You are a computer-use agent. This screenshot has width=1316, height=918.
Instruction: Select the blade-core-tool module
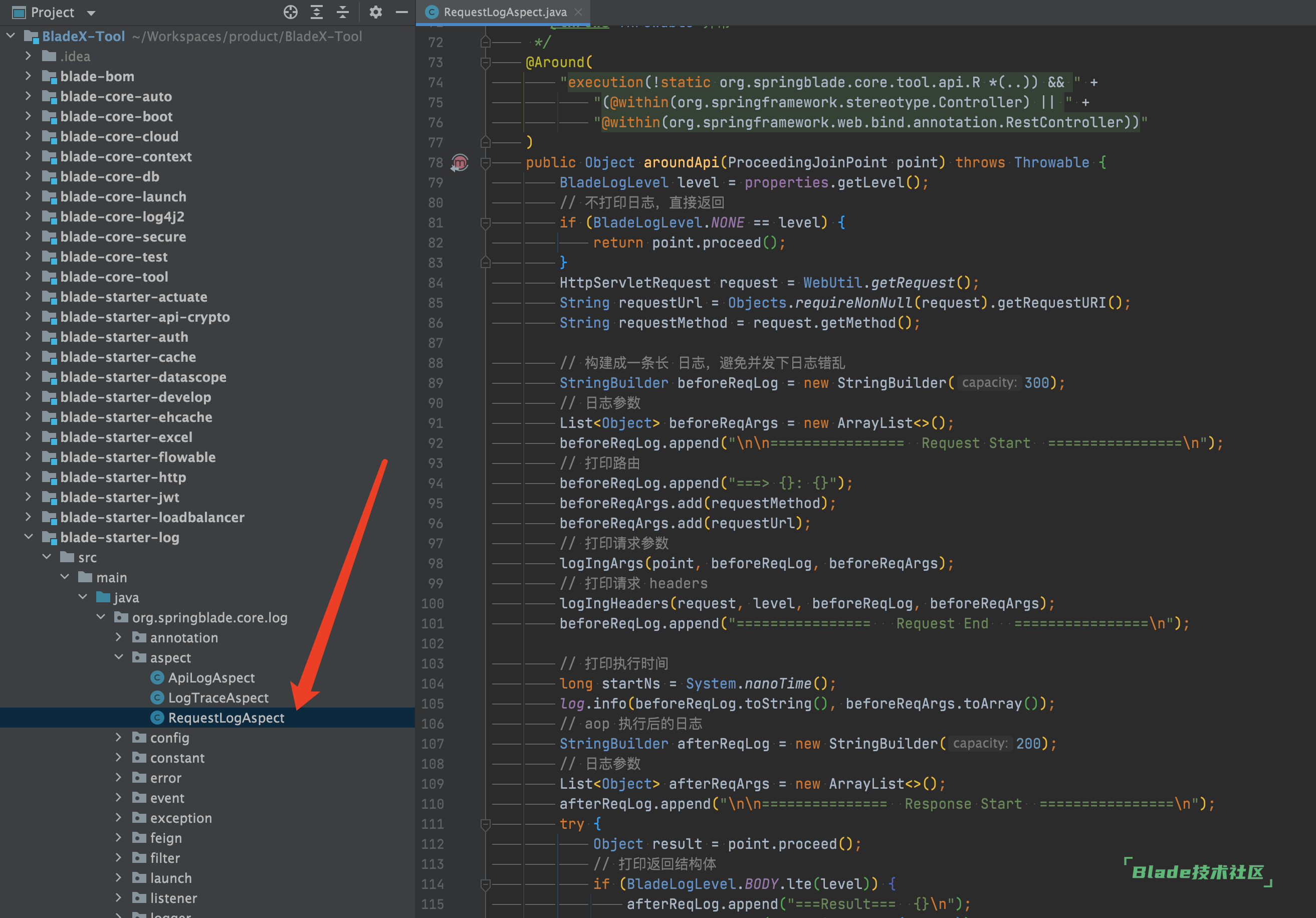(x=114, y=277)
